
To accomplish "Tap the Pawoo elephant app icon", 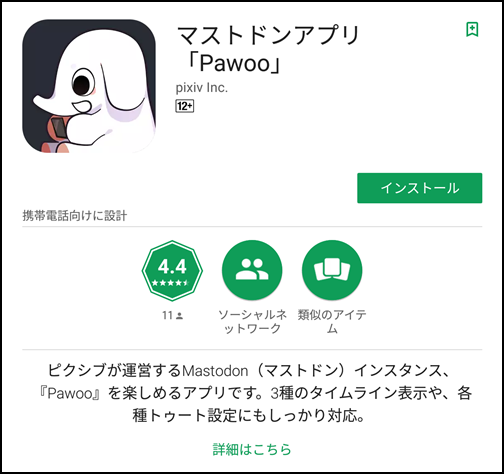I will point(89,86).
